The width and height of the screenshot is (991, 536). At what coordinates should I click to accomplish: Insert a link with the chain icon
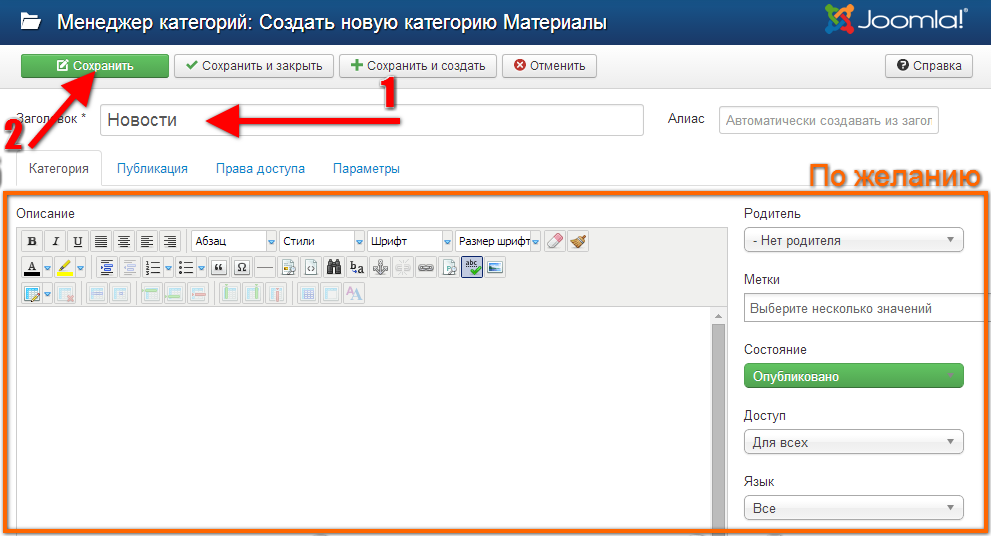[x=426, y=267]
